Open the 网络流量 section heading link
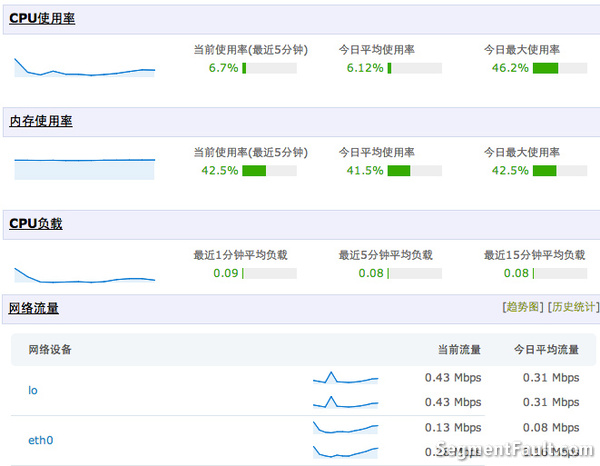600x466 pixels. 34,307
